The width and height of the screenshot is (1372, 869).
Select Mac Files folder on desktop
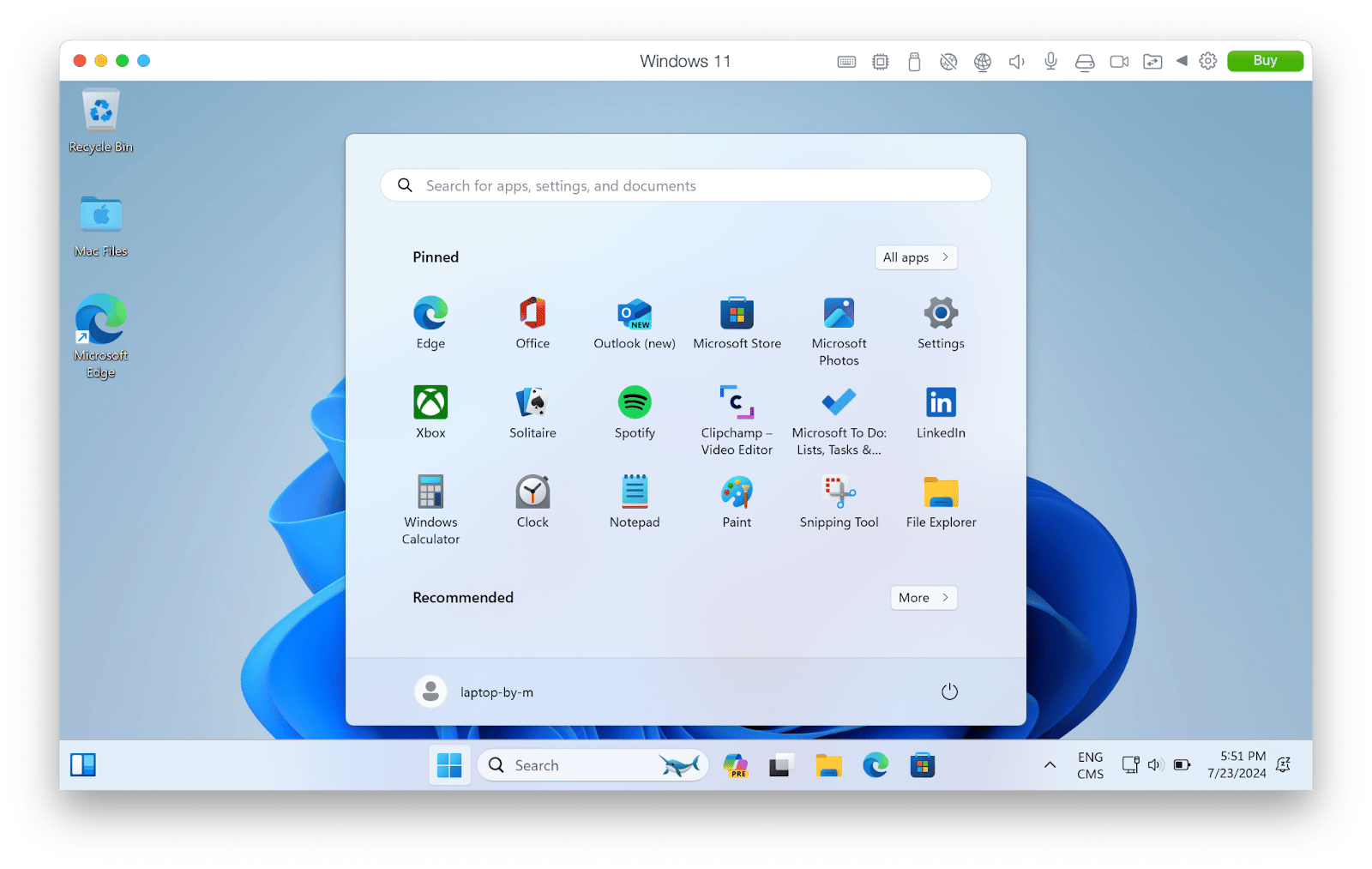coord(101,226)
